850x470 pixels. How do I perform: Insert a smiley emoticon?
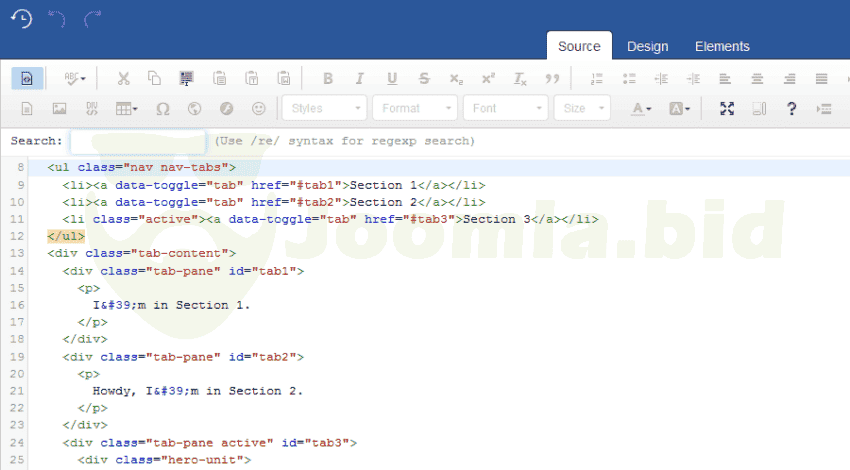click(259, 108)
